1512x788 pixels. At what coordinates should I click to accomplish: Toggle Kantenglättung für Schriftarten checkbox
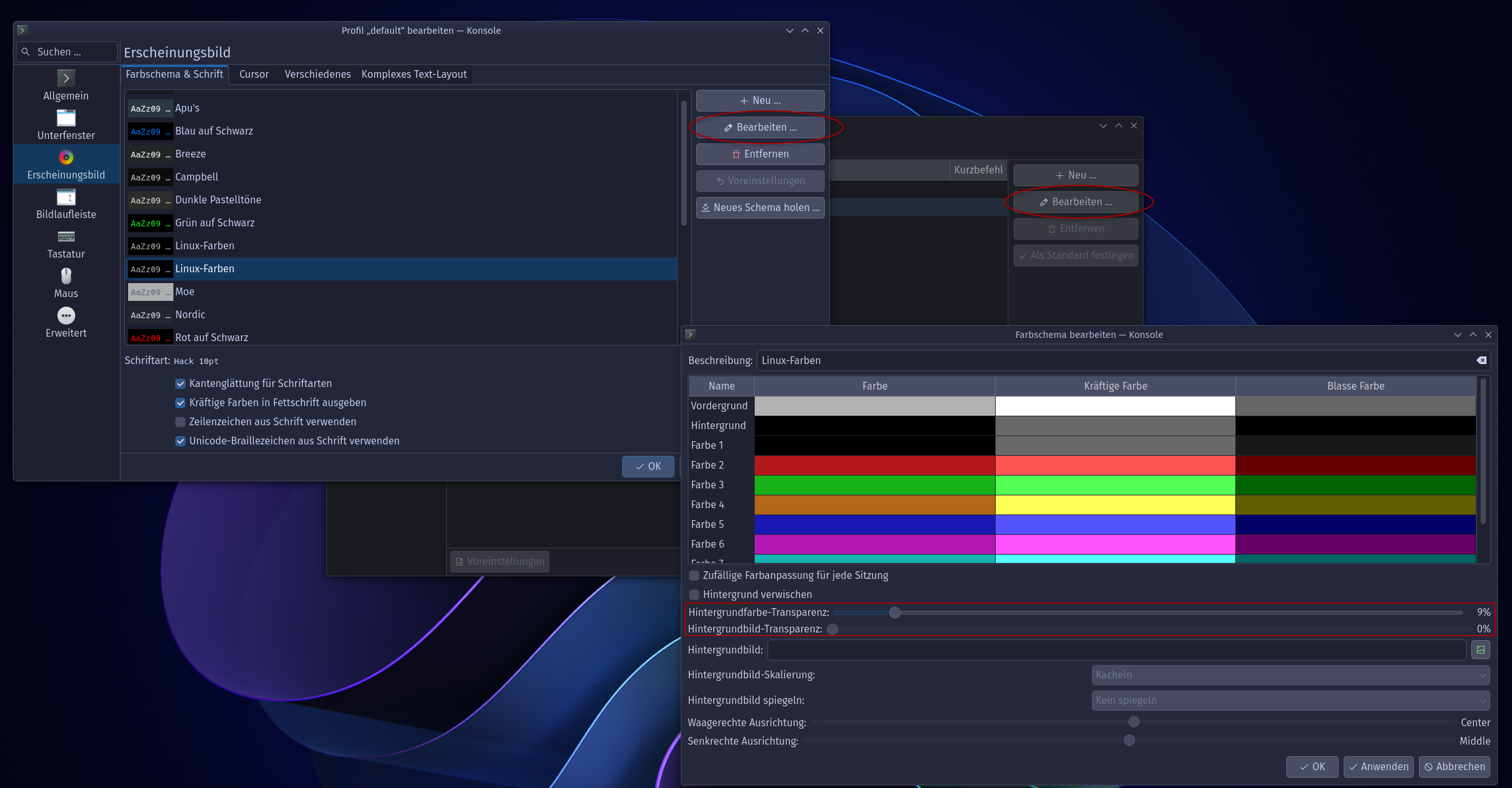click(x=180, y=383)
